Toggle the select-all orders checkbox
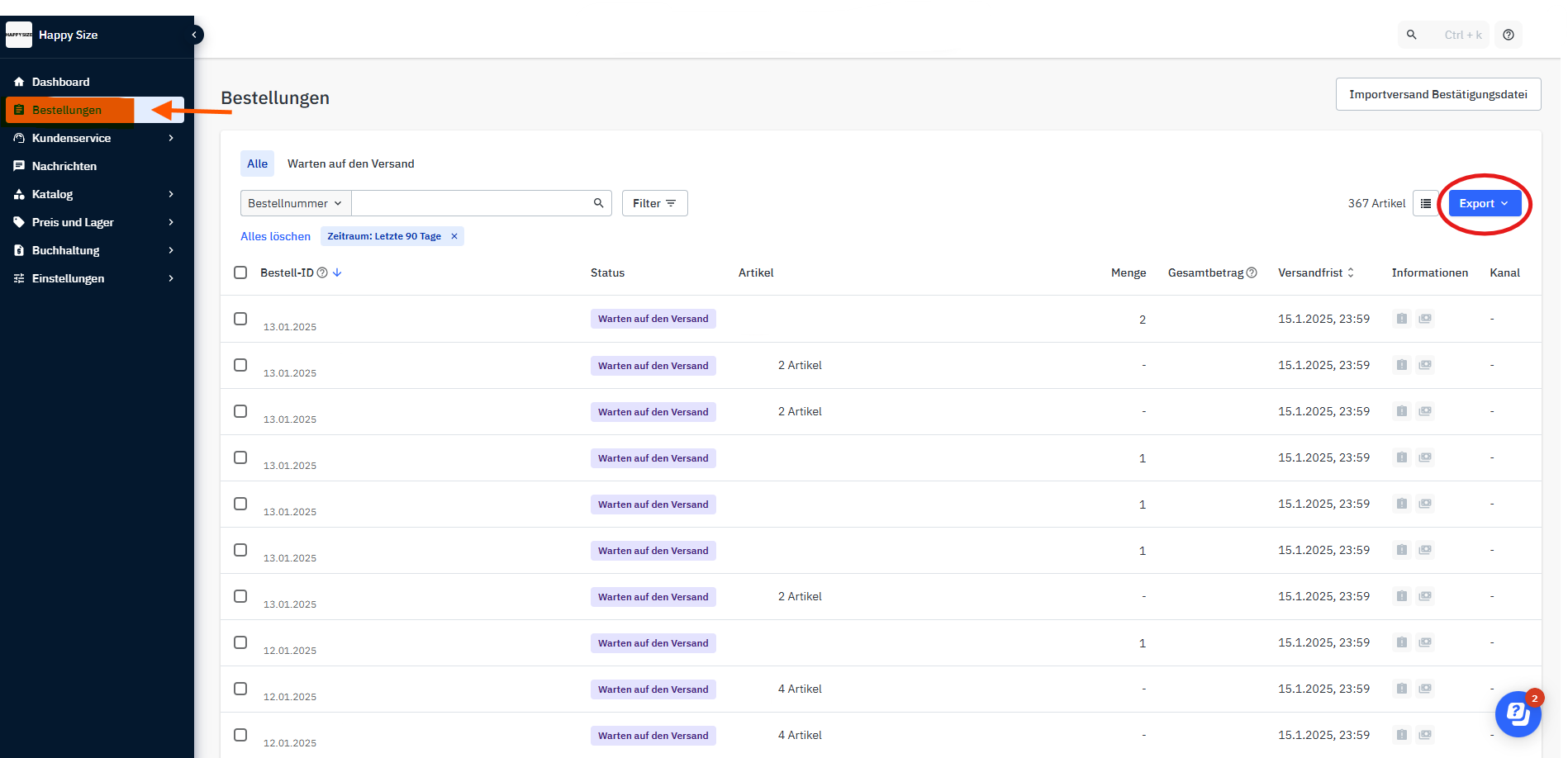The width and height of the screenshot is (1568, 758). 240,272
